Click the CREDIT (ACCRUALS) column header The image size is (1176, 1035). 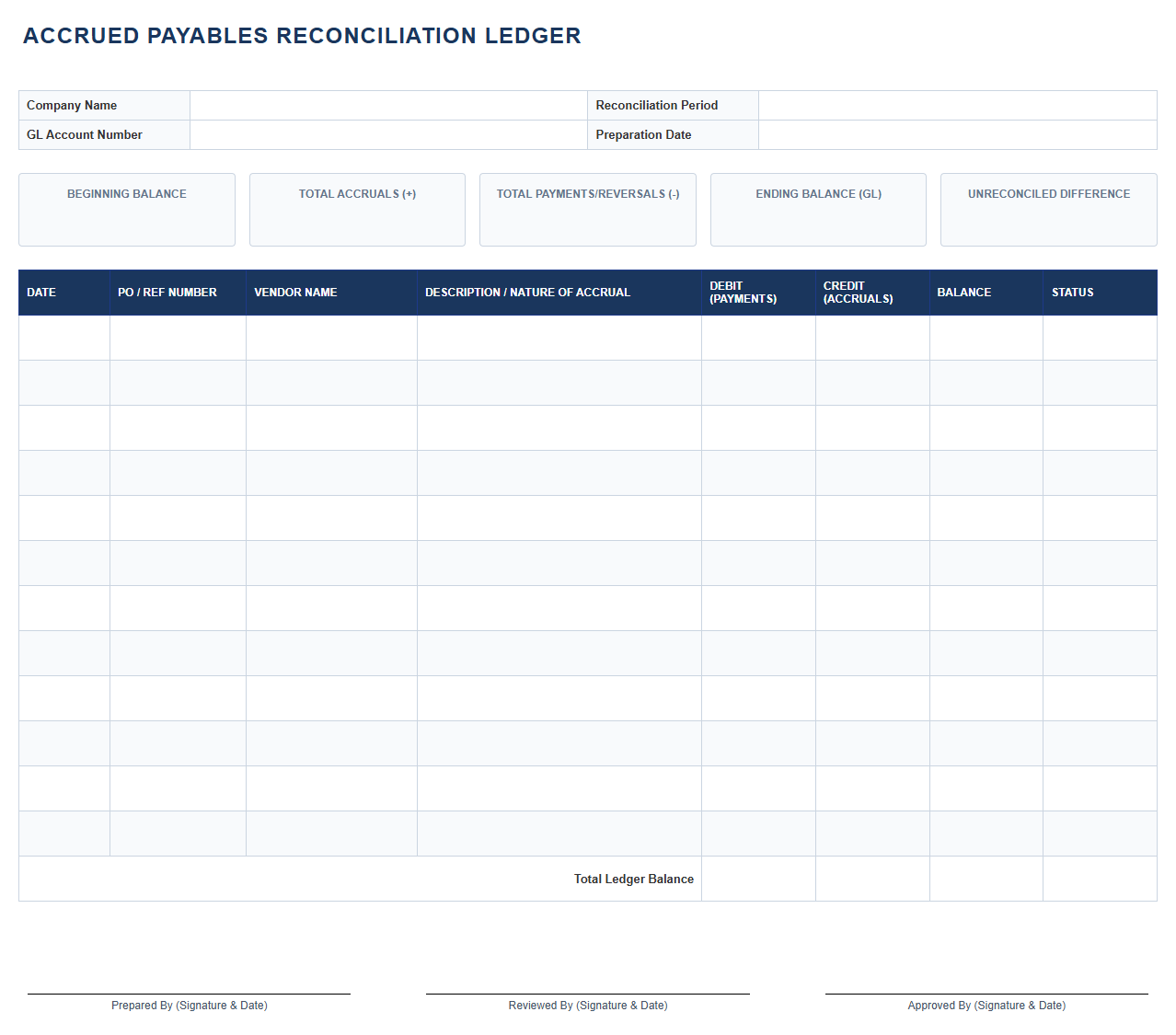[872, 293]
